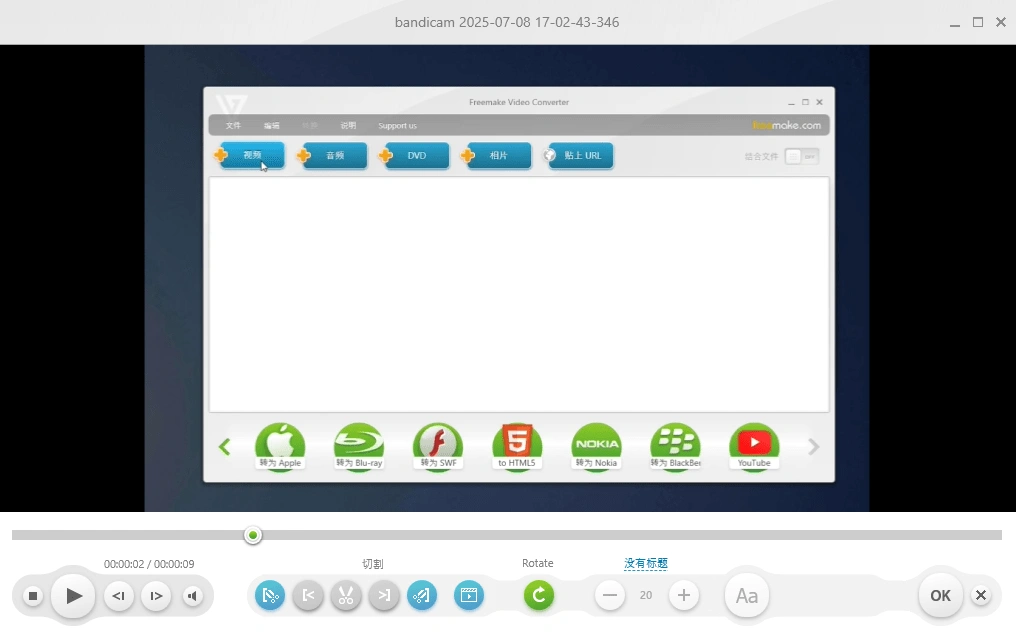Increase the font size with plus button

[683, 596]
